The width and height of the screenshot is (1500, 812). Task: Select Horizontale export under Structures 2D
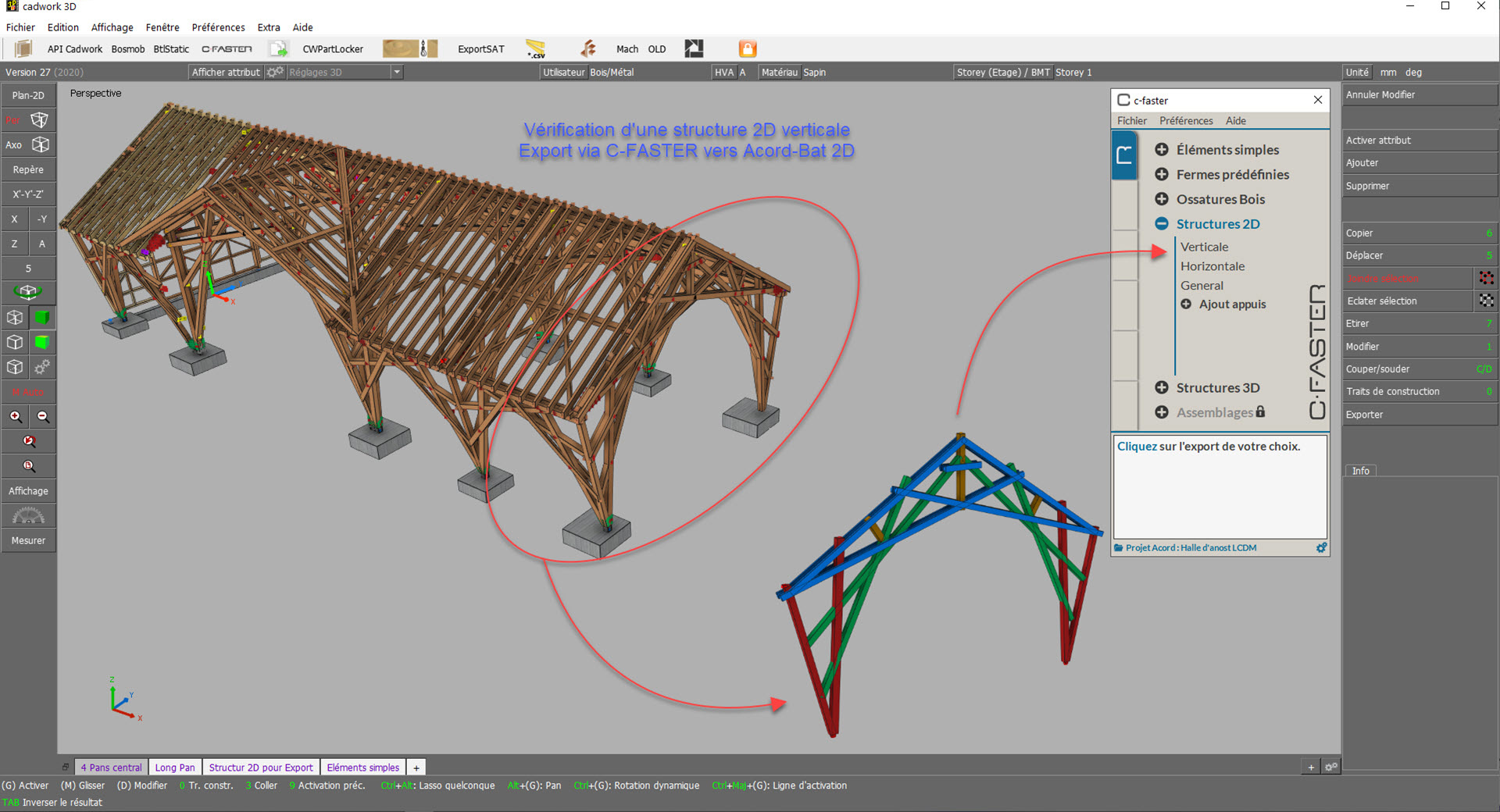(x=1212, y=266)
